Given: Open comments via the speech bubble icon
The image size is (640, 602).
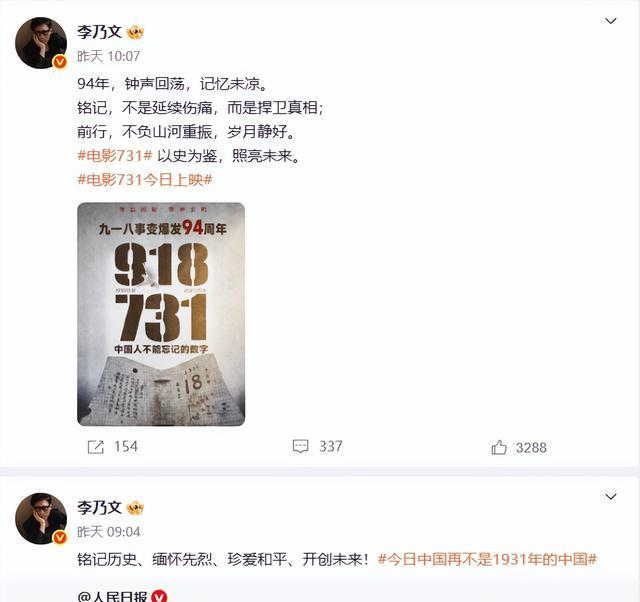Looking at the screenshot, I should [x=300, y=446].
